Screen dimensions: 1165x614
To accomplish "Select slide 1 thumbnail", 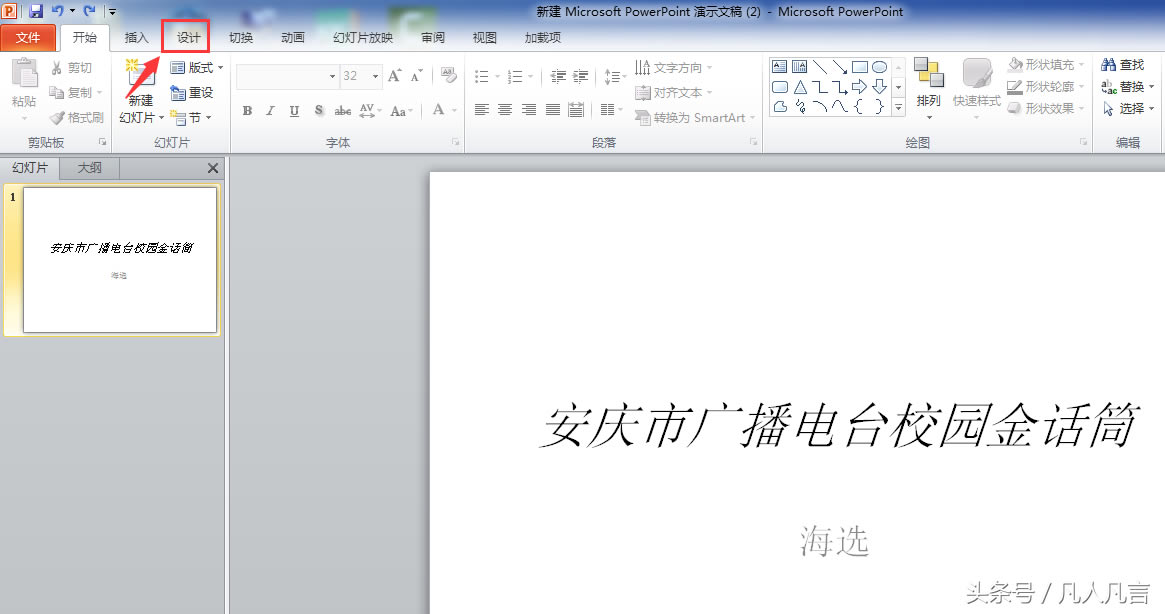I will point(120,259).
